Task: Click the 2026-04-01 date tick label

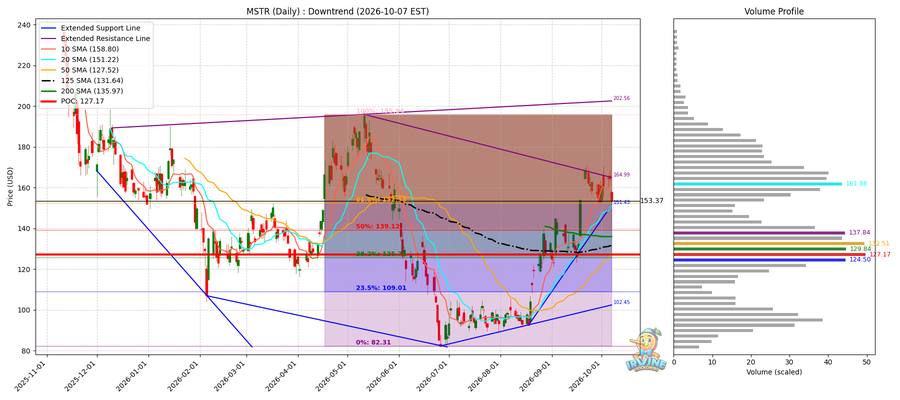Action: 283,376
